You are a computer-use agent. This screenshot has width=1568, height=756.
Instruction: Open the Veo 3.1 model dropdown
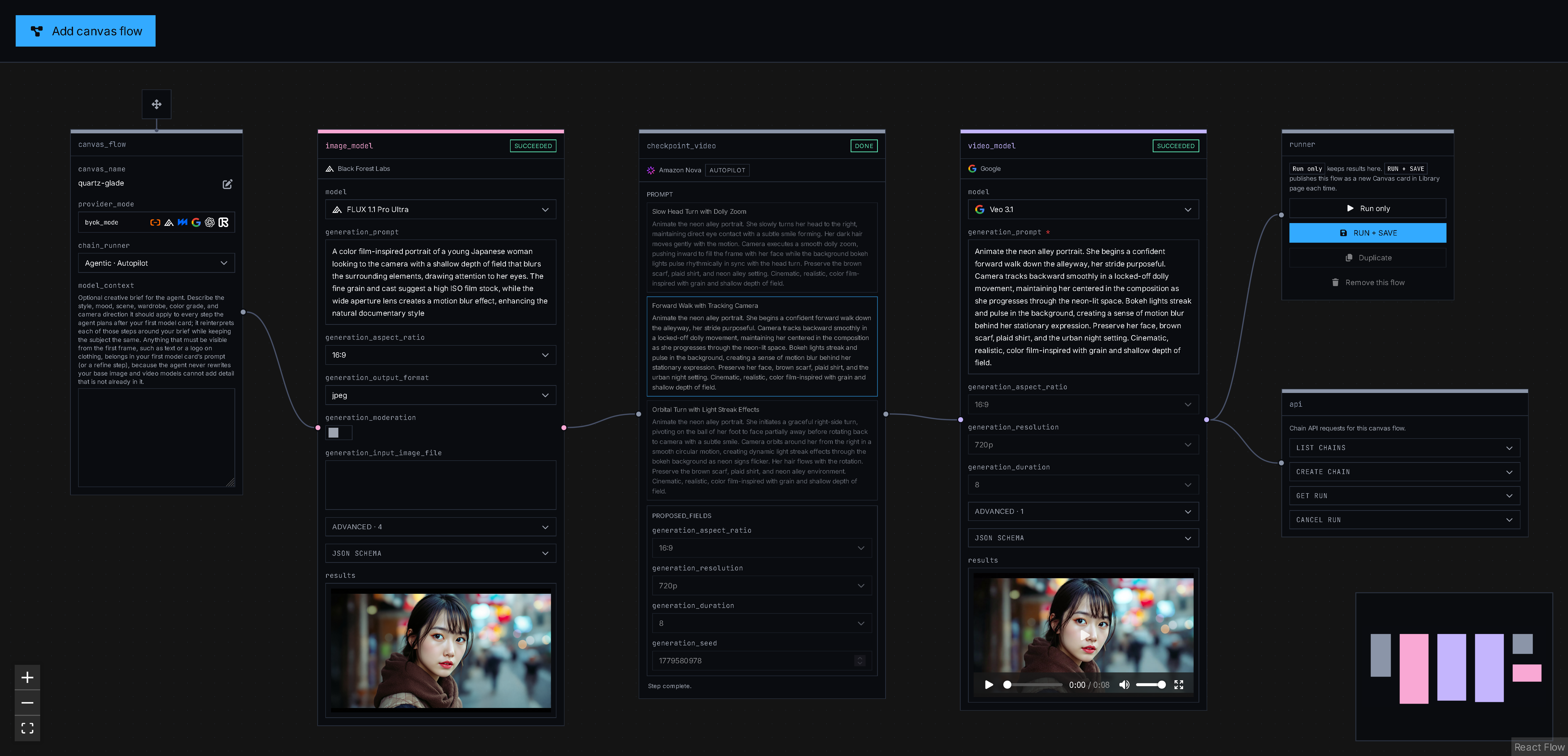point(1083,210)
